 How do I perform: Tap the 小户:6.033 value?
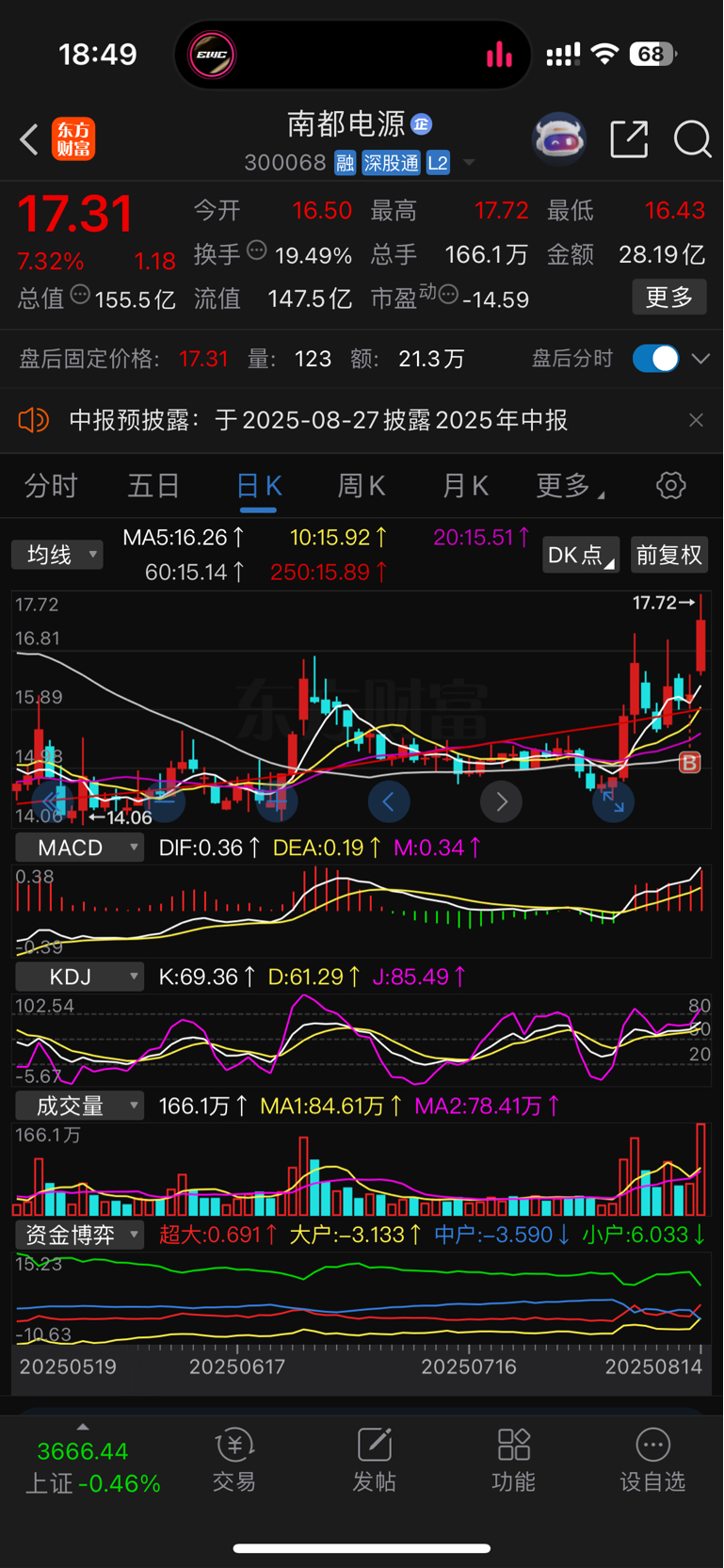[x=645, y=1235]
